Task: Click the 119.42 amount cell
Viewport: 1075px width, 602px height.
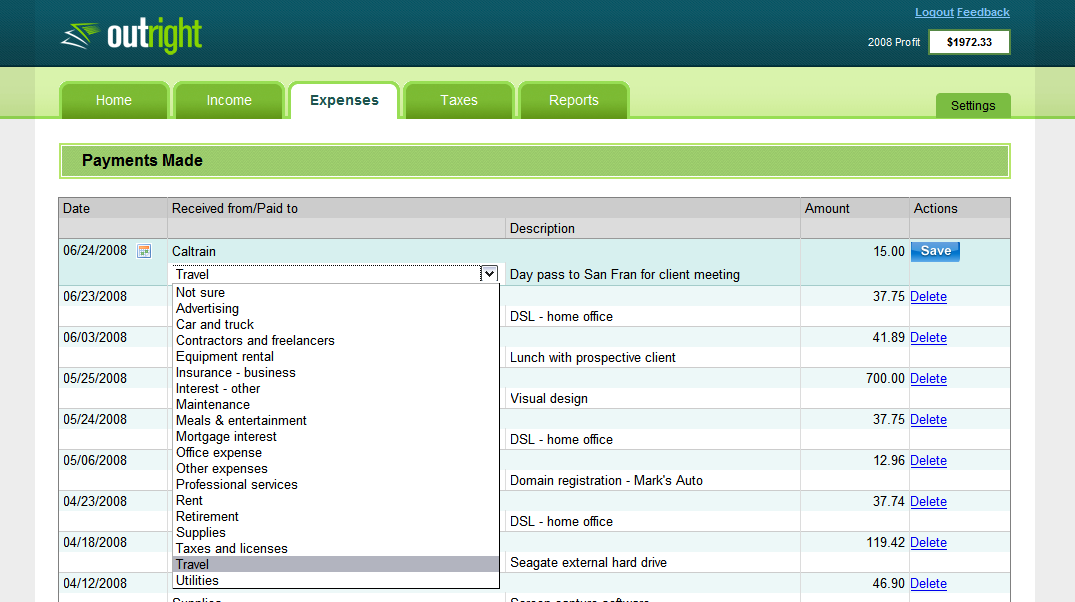Action: [886, 543]
